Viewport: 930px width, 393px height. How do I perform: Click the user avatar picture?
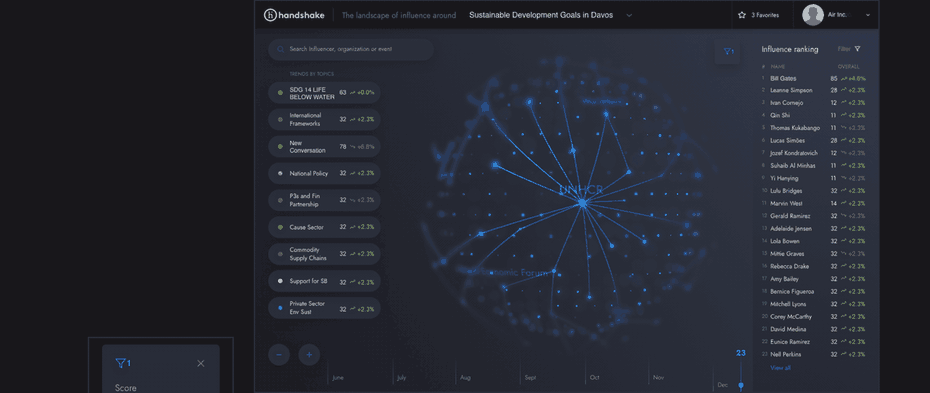pyautogui.click(x=813, y=15)
